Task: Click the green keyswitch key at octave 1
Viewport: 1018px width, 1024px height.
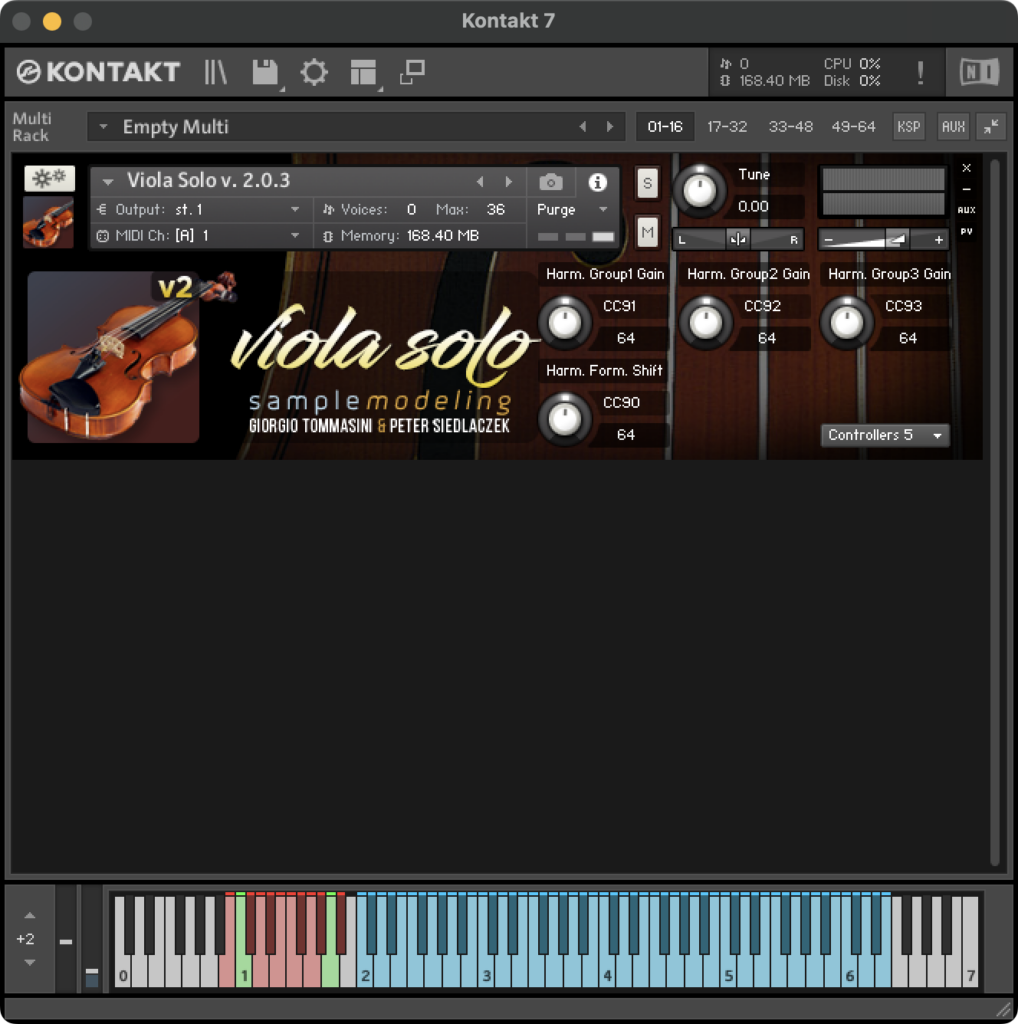Action: [x=243, y=973]
